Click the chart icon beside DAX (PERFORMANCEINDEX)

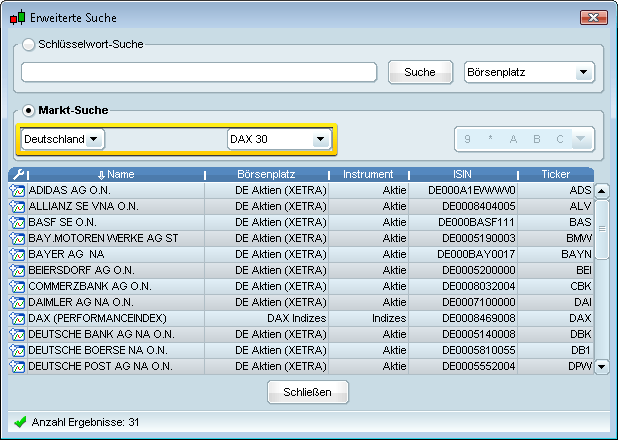click(x=17, y=318)
